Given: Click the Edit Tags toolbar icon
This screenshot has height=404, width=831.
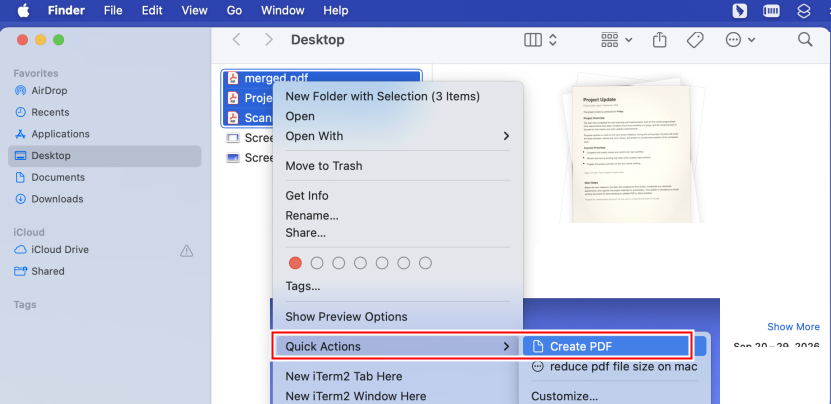Looking at the screenshot, I should 695,40.
